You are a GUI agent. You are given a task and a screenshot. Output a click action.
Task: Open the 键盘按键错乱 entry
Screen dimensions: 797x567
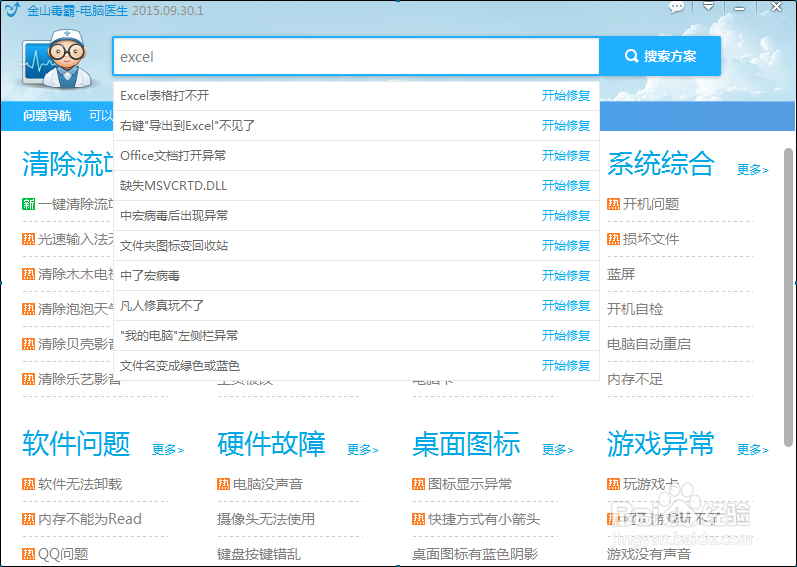[x=259, y=554]
